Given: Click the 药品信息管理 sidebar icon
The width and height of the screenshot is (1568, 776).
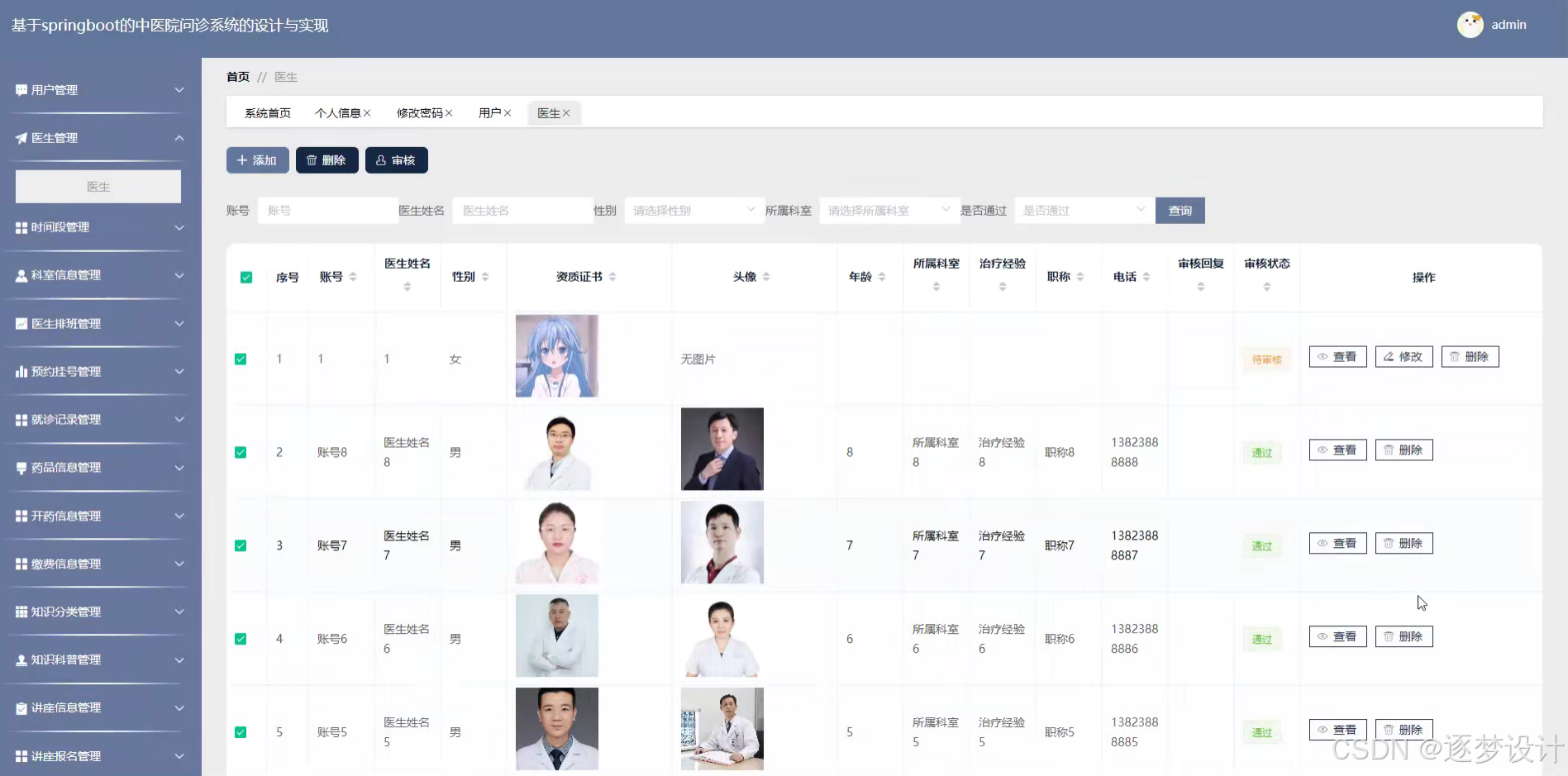Looking at the screenshot, I should tap(21, 468).
